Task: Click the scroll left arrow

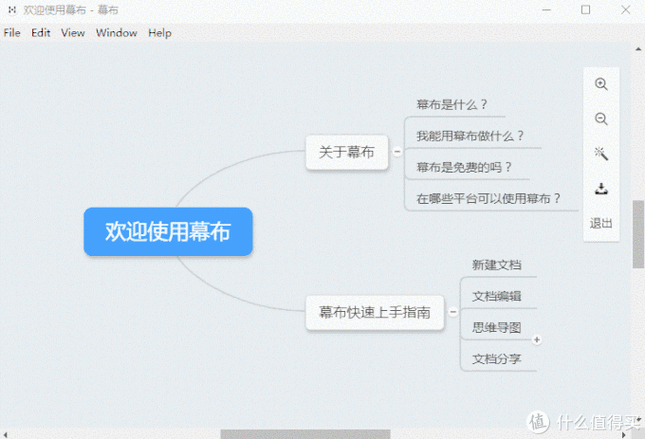Action: (x=5, y=434)
